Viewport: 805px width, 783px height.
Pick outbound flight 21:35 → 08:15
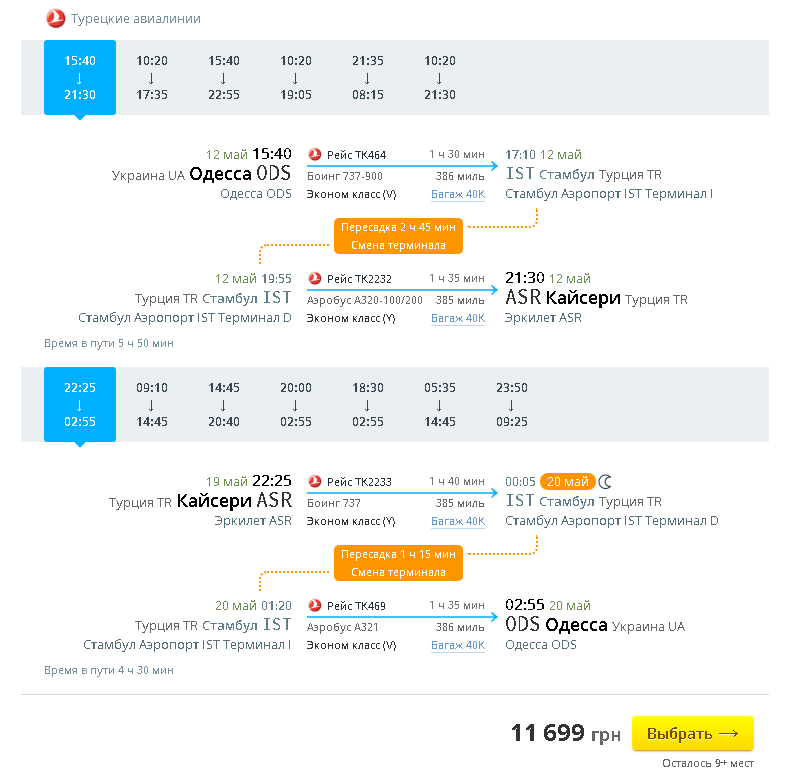tap(368, 78)
